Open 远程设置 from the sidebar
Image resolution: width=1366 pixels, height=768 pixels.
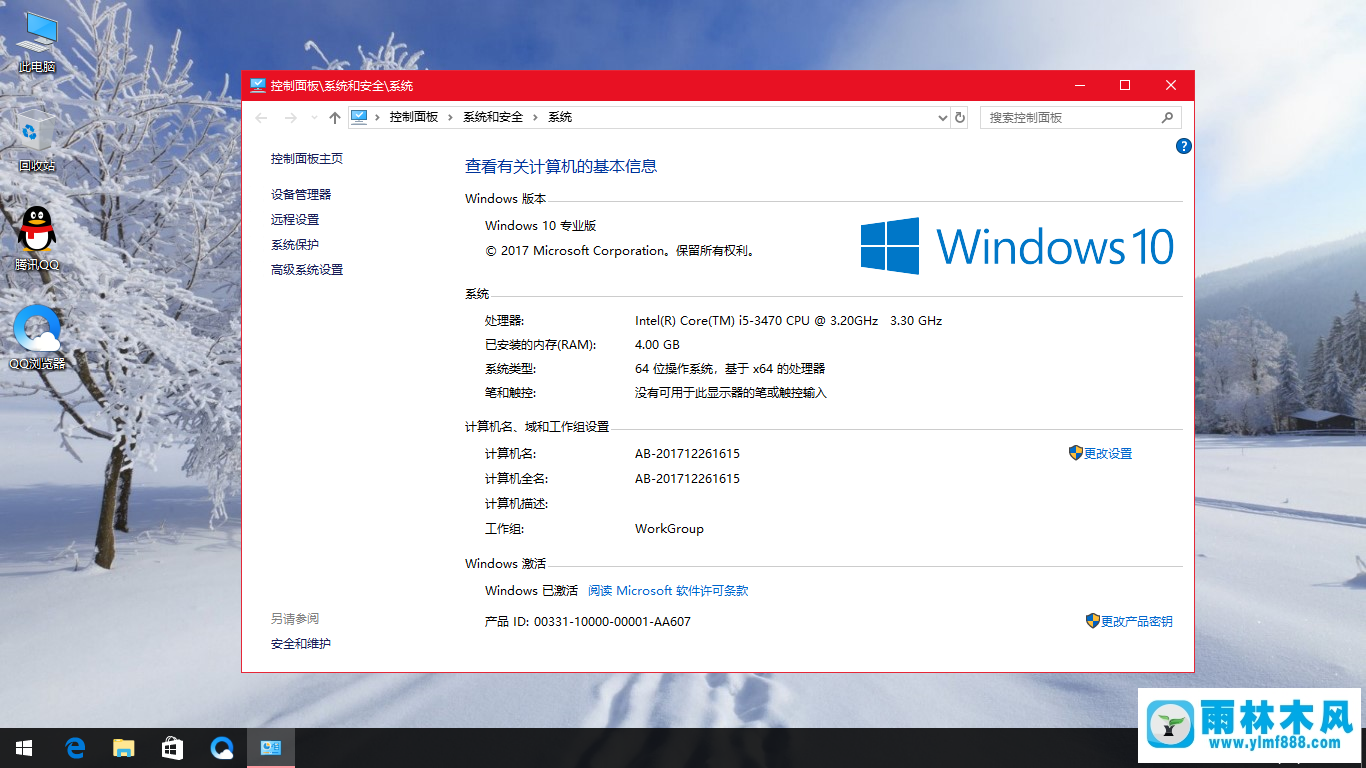(x=295, y=220)
